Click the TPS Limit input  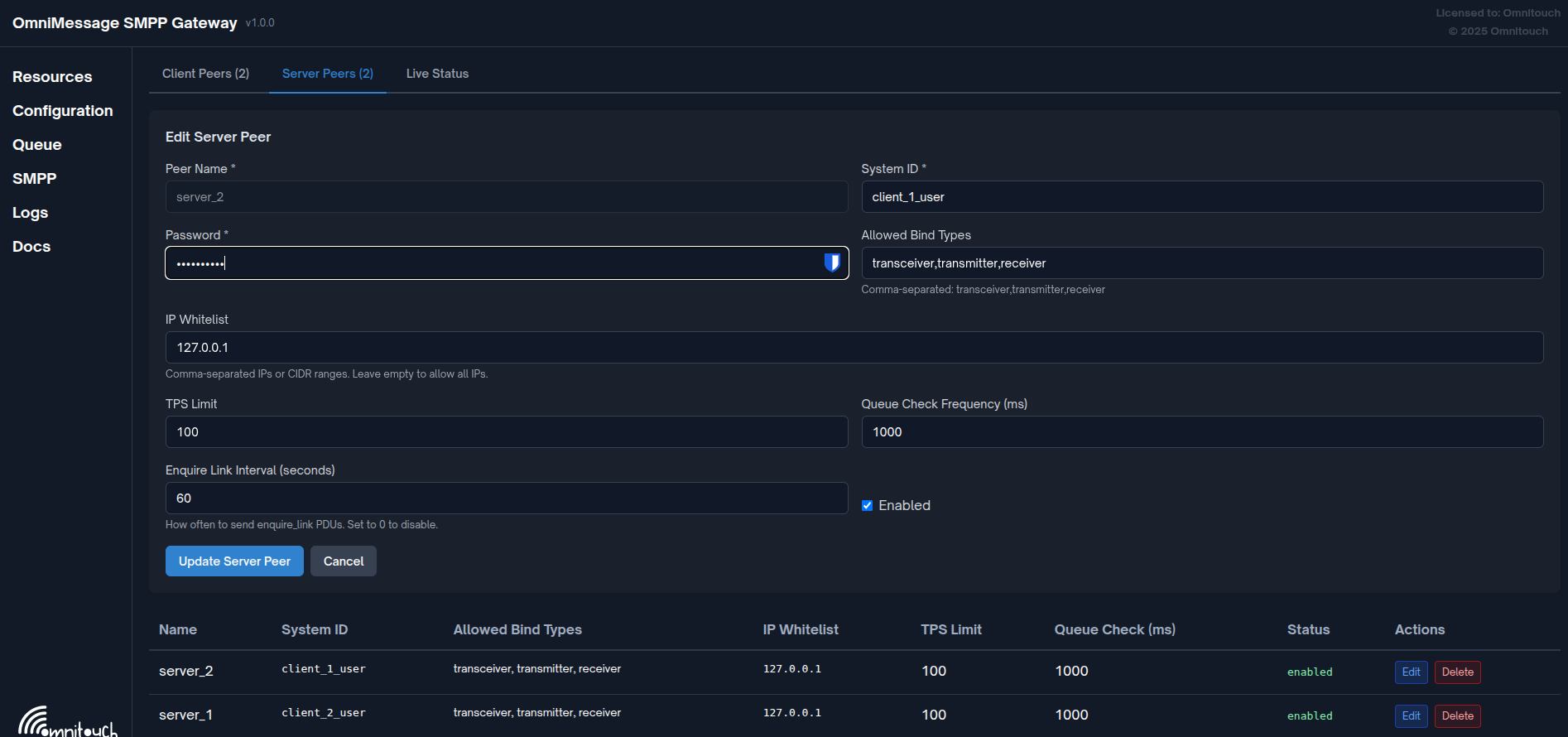coord(507,432)
